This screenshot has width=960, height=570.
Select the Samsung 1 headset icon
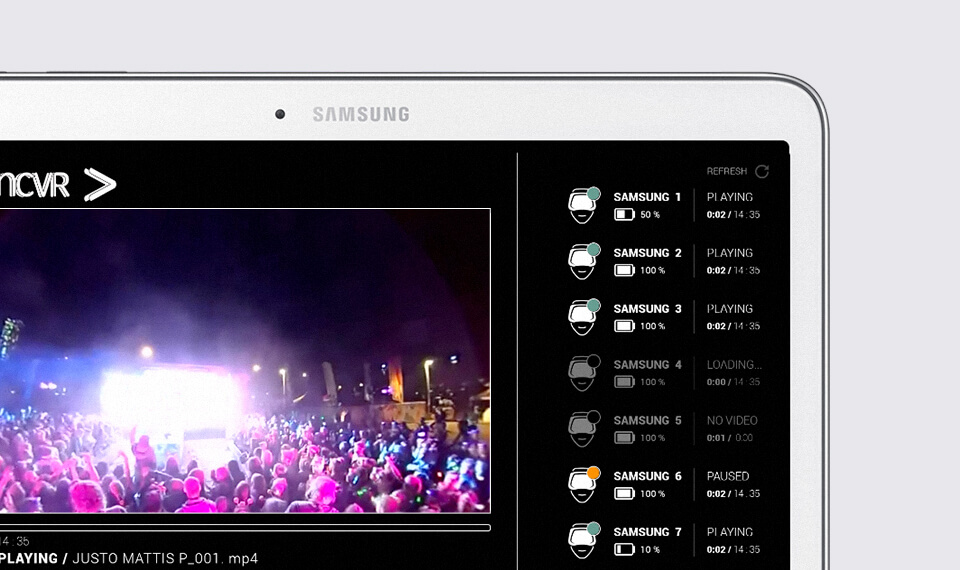click(x=583, y=206)
